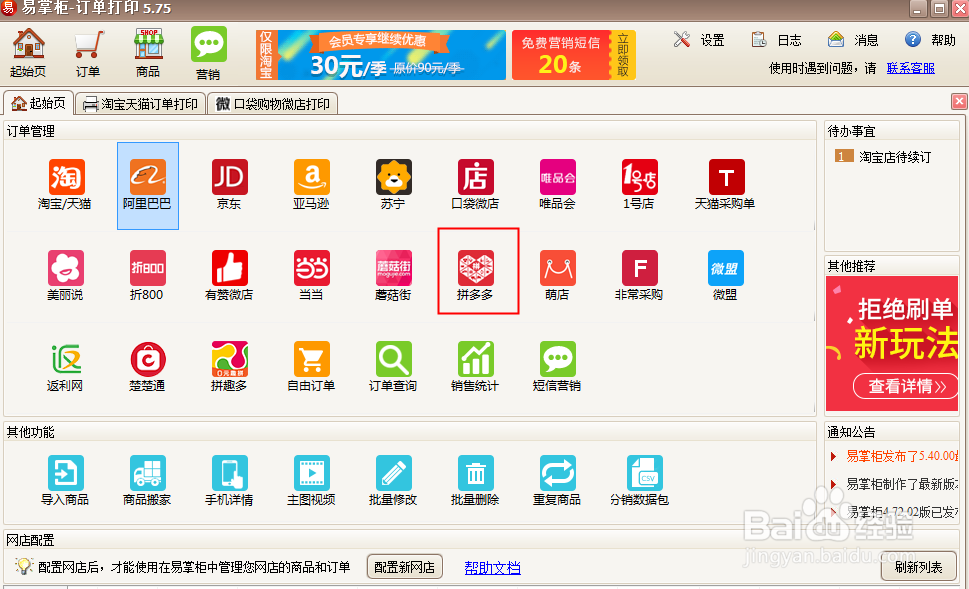Open the 微盟 icon
This screenshot has height=589, width=969.
pyautogui.click(x=726, y=276)
